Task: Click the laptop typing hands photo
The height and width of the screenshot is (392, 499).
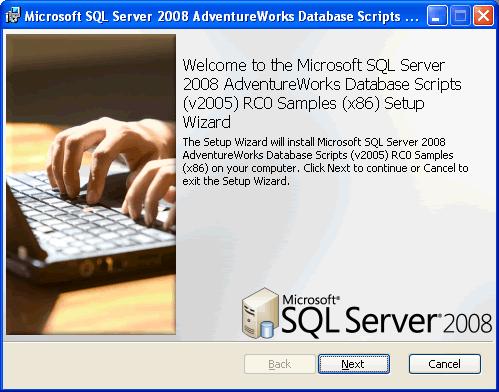Action: tap(91, 184)
